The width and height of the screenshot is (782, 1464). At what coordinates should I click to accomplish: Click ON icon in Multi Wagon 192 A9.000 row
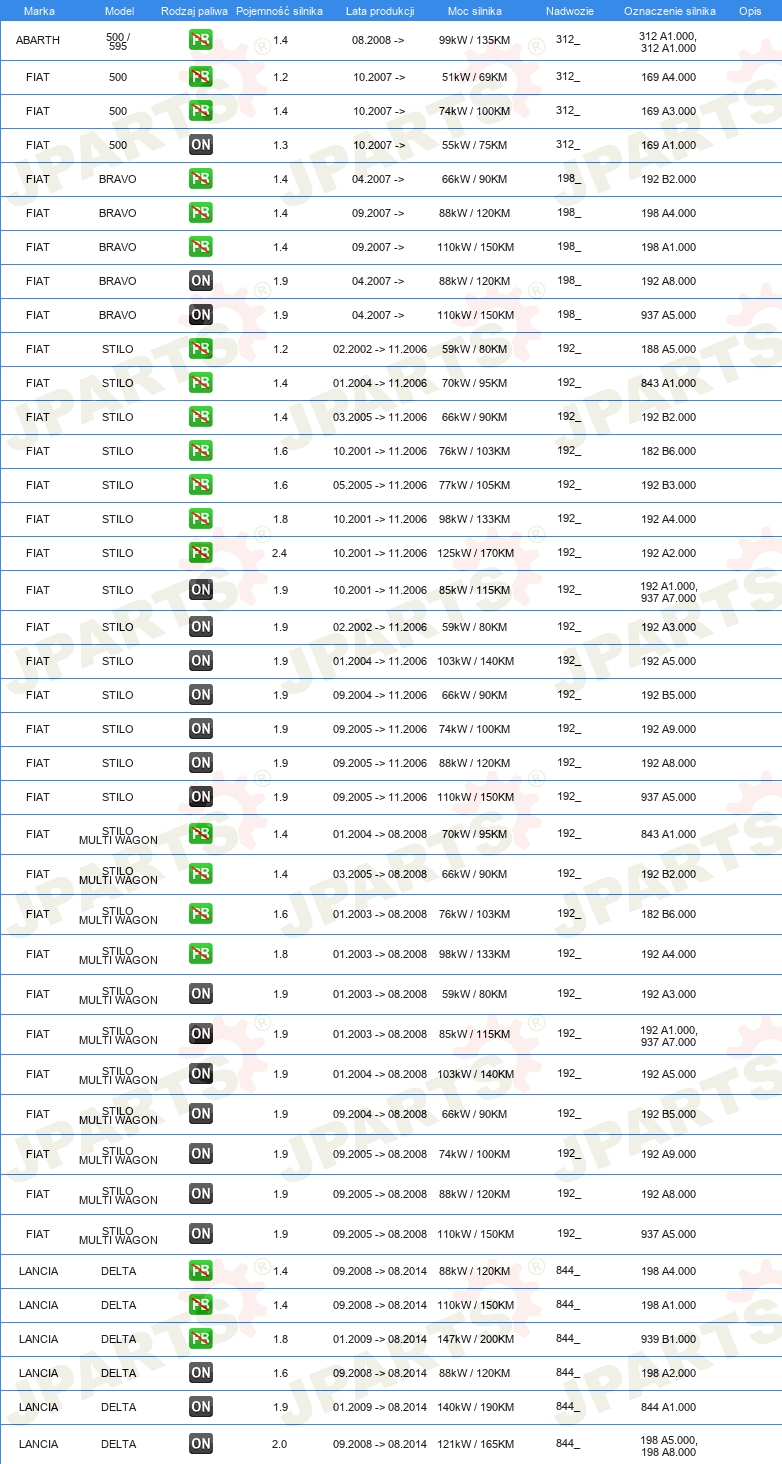pyautogui.click(x=200, y=1154)
